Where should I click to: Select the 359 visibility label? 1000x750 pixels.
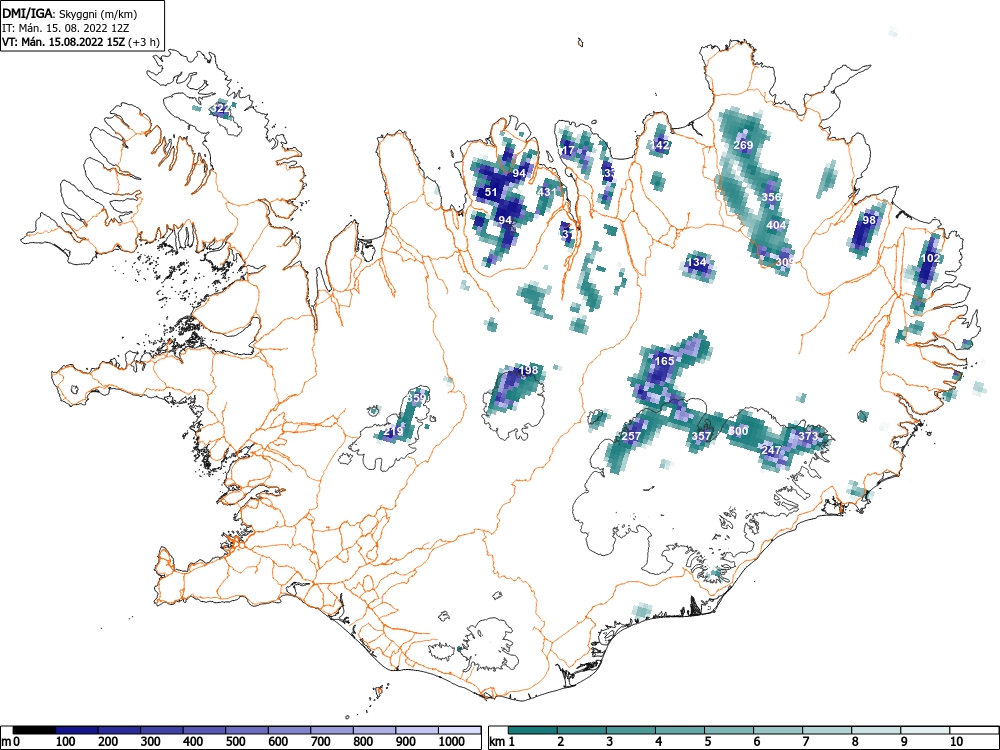(416, 399)
